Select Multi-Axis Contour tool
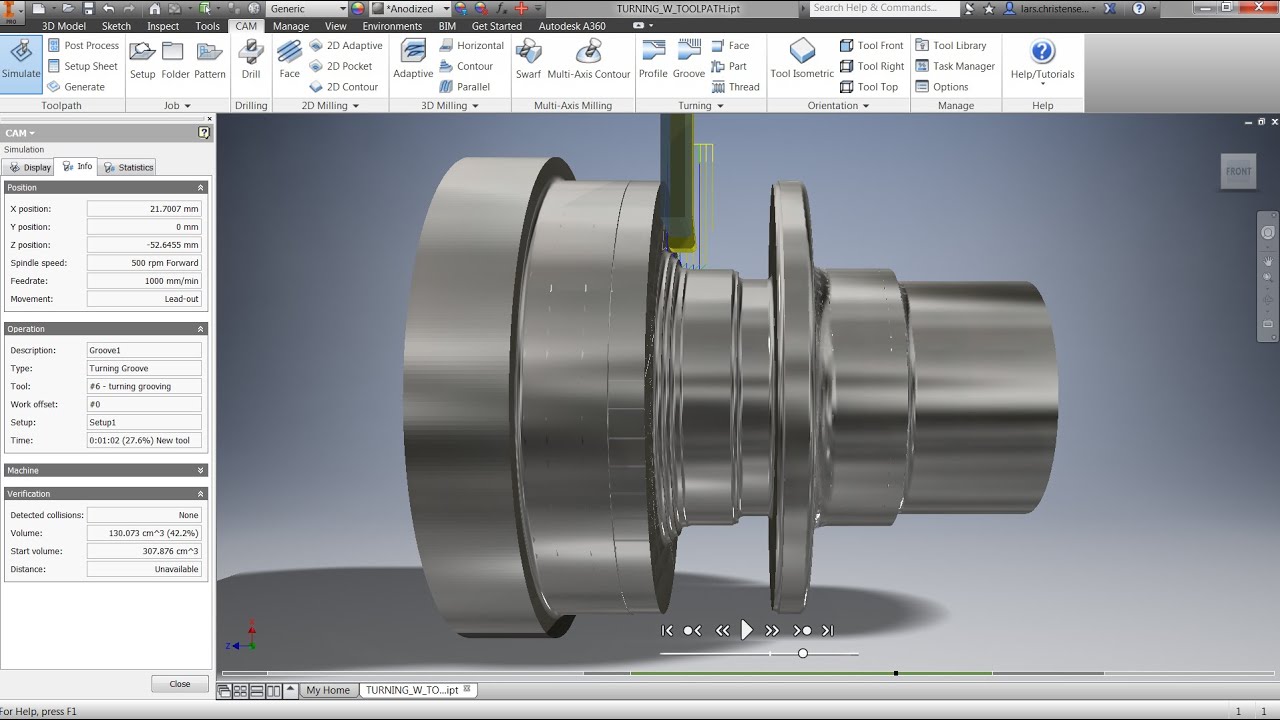Image resolution: width=1280 pixels, height=720 pixels. [x=589, y=60]
